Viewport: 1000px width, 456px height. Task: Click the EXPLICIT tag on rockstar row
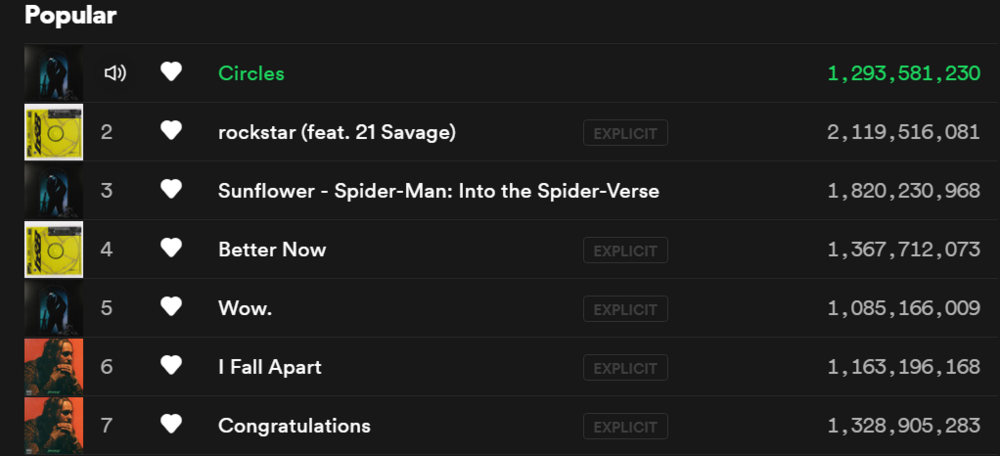pos(626,133)
